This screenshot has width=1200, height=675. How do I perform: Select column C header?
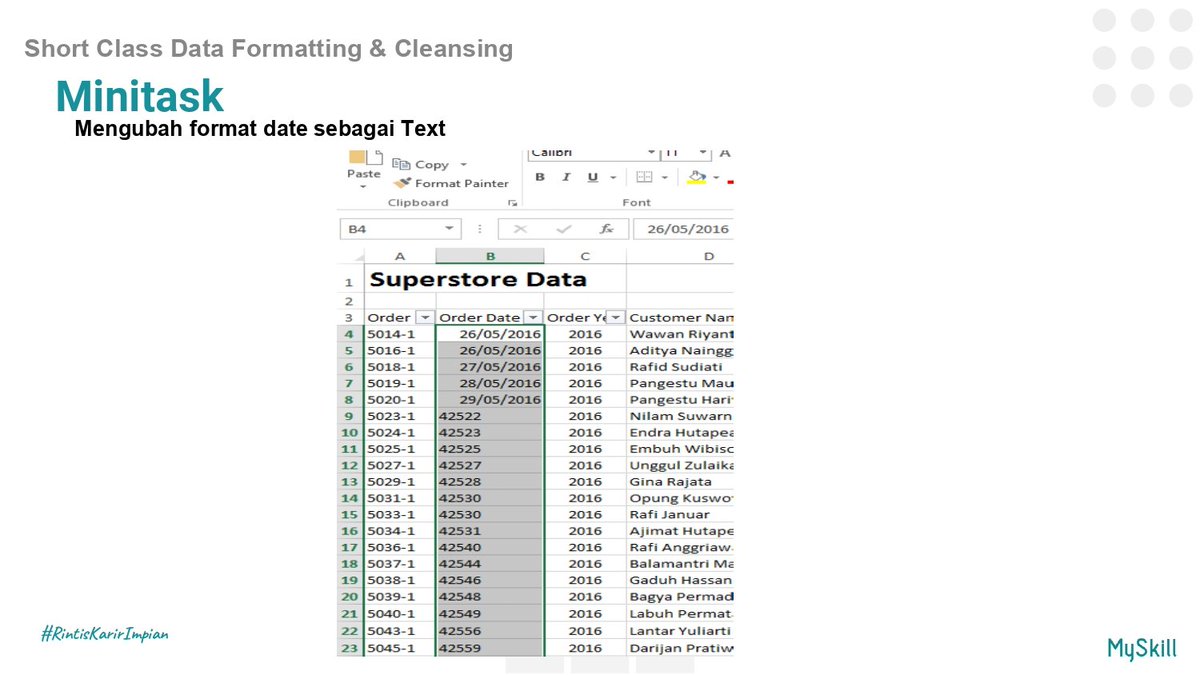click(585, 256)
